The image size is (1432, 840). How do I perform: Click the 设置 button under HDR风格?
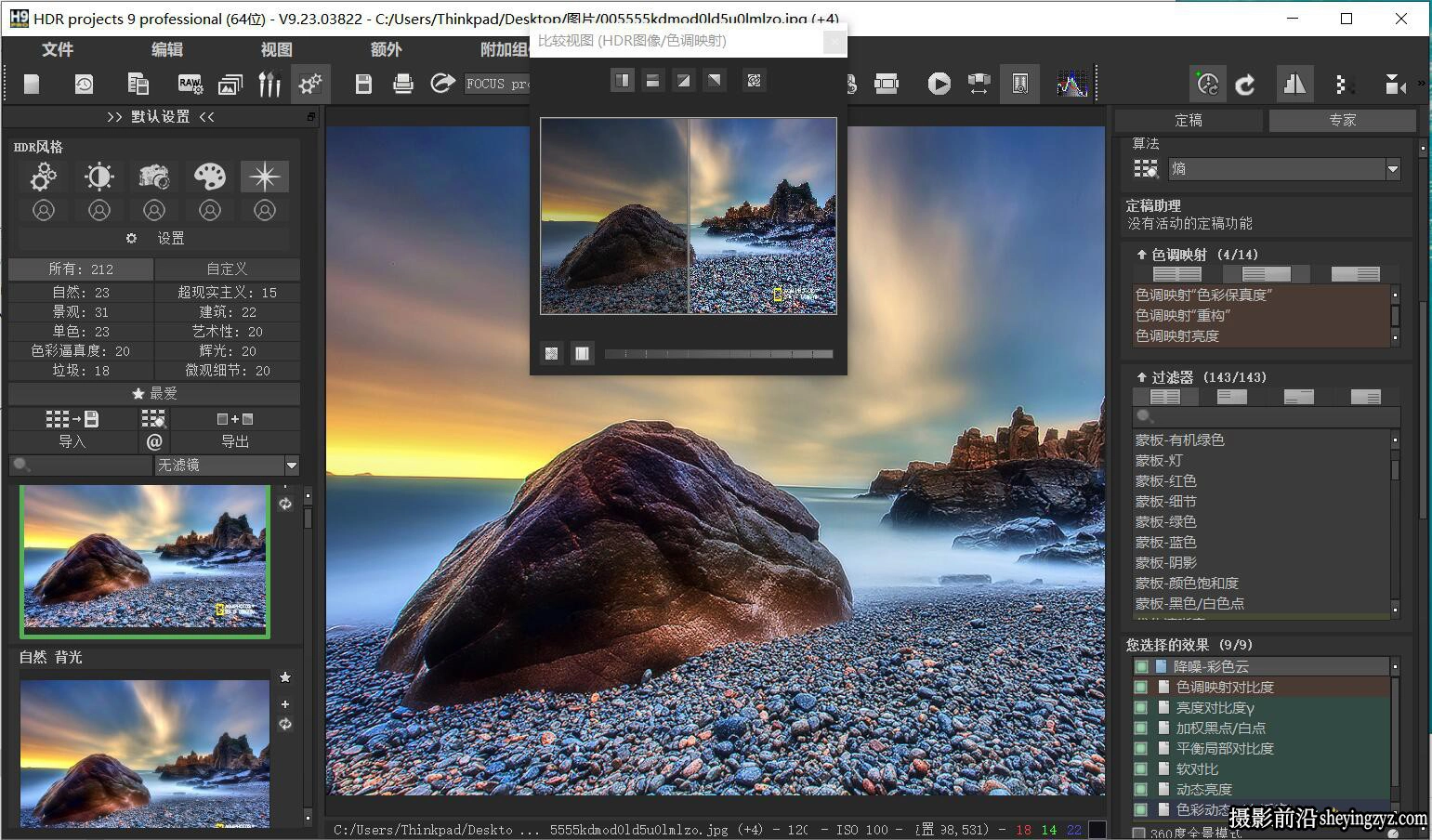[x=154, y=239]
